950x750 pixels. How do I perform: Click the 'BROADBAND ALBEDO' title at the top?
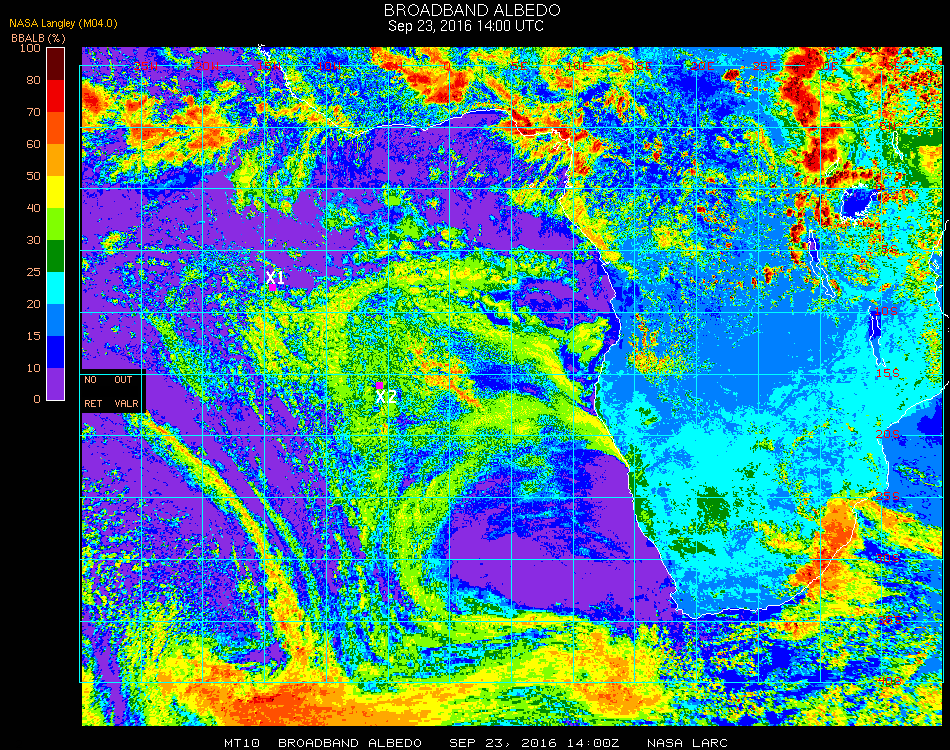472,10
